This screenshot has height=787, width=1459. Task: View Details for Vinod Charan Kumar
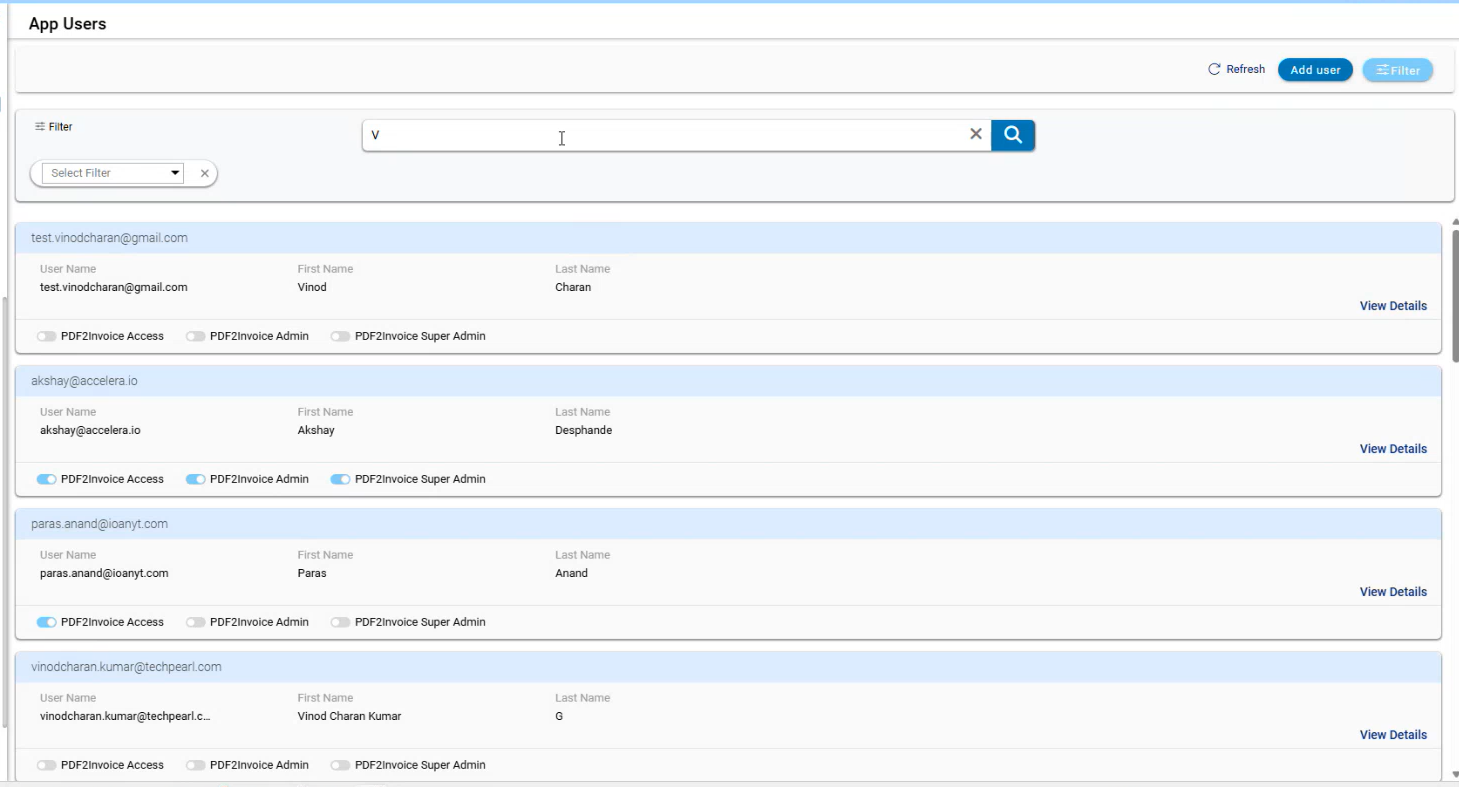pyautogui.click(x=1392, y=735)
